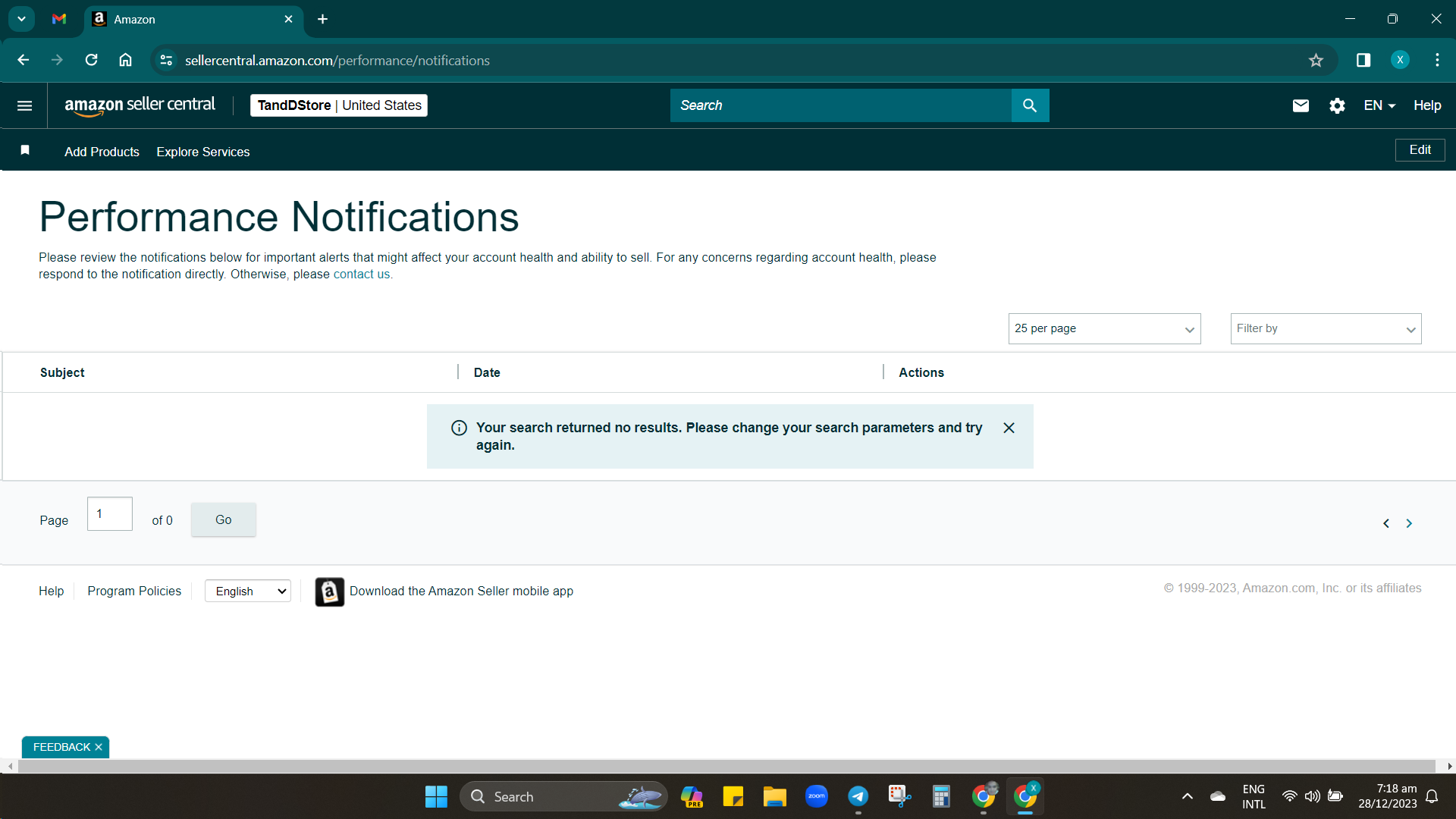The image size is (1456, 819).
Task: Open the buyer messages mail icon
Action: [x=1301, y=105]
